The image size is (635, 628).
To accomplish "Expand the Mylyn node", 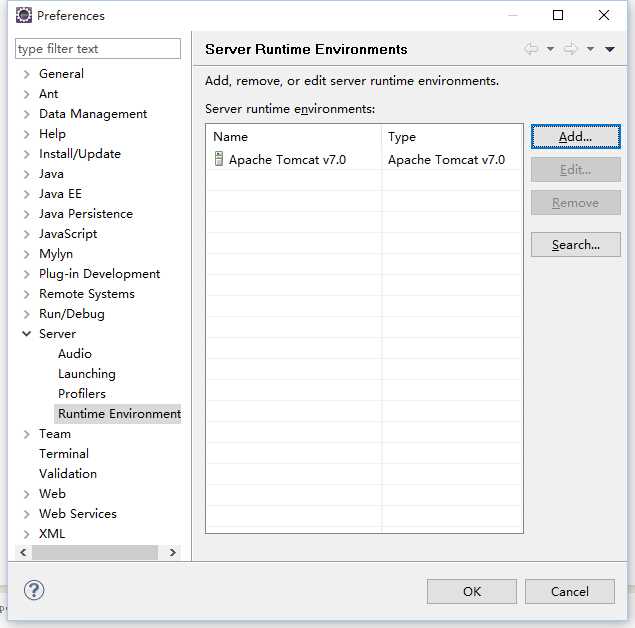I will point(27,254).
